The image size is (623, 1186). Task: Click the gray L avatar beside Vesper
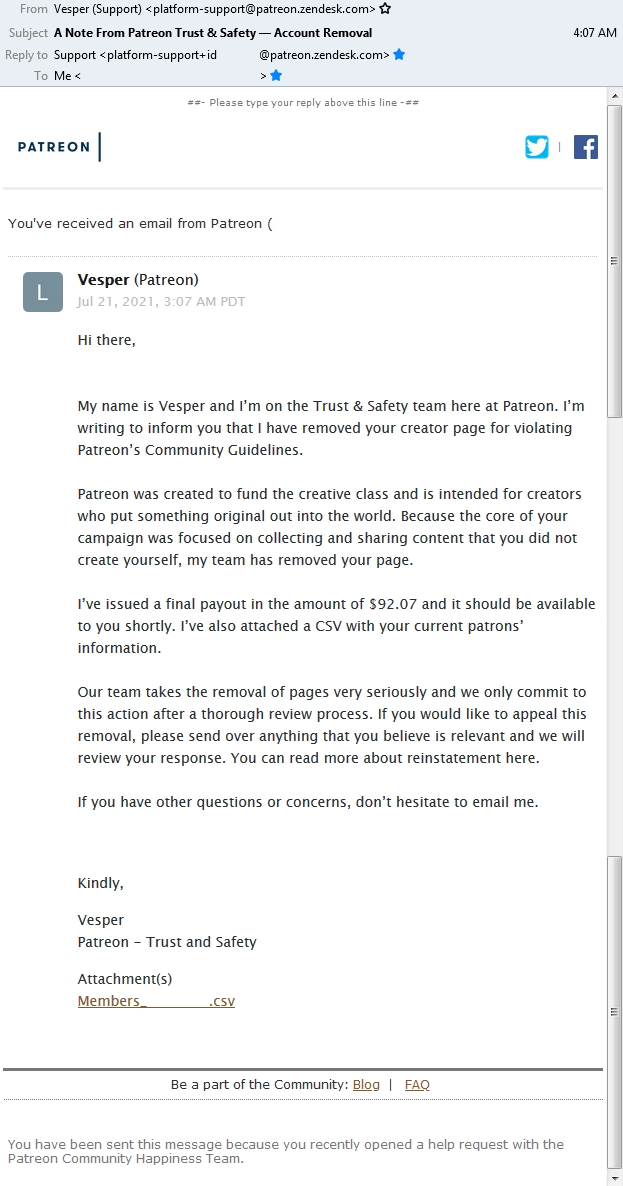tap(42, 292)
